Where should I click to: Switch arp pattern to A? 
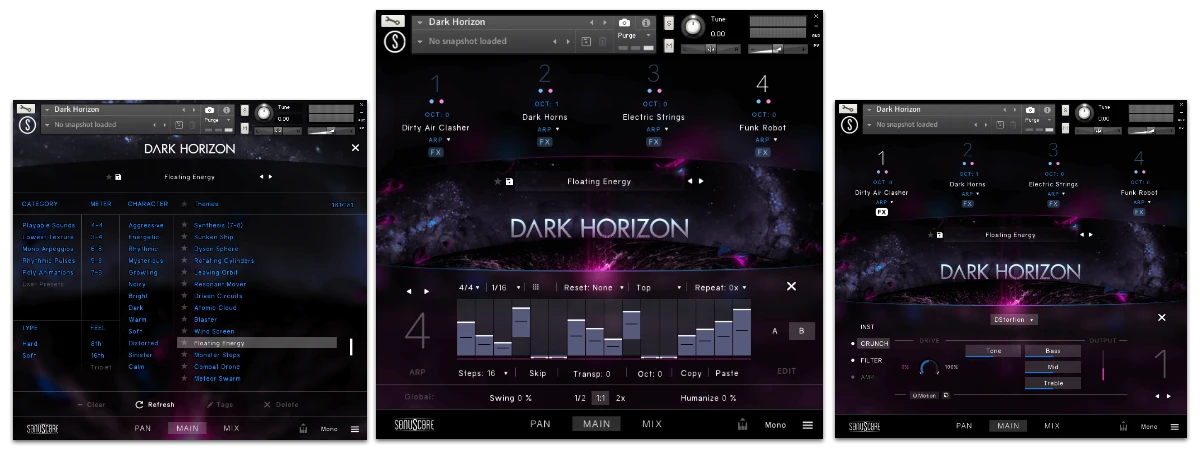(x=775, y=331)
